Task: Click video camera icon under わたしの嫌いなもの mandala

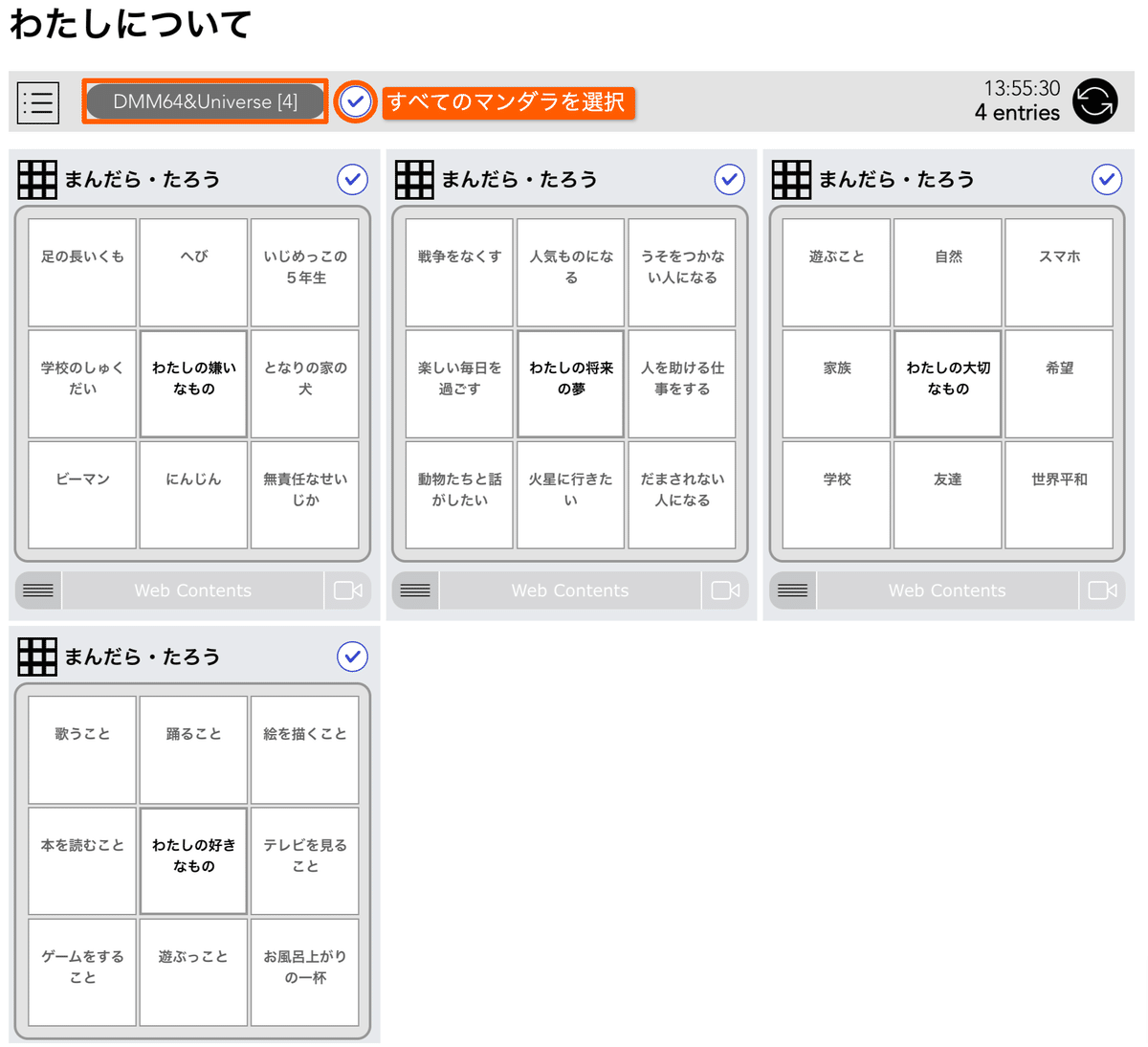Action: click(x=348, y=590)
